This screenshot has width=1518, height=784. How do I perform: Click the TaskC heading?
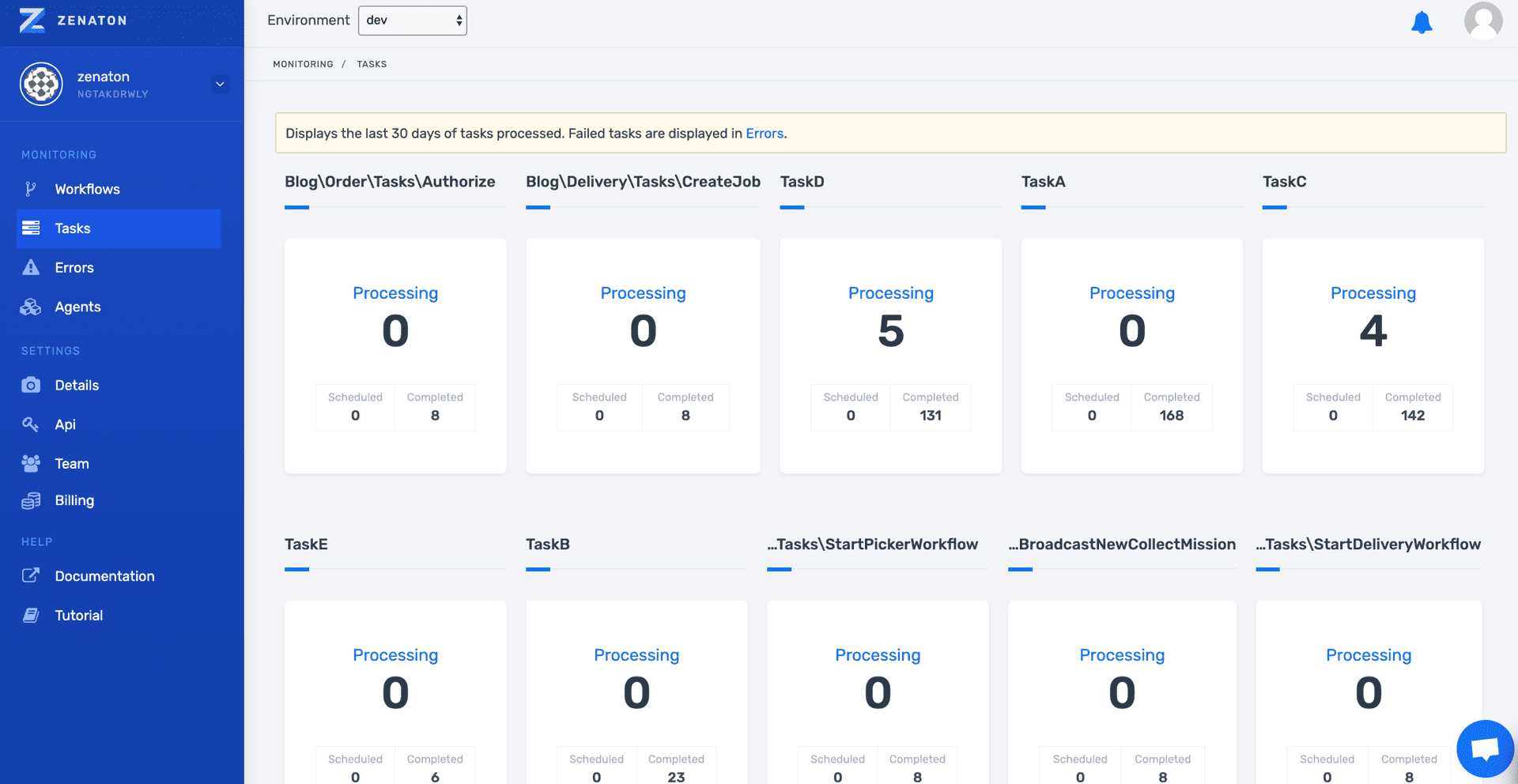click(x=1284, y=182)
